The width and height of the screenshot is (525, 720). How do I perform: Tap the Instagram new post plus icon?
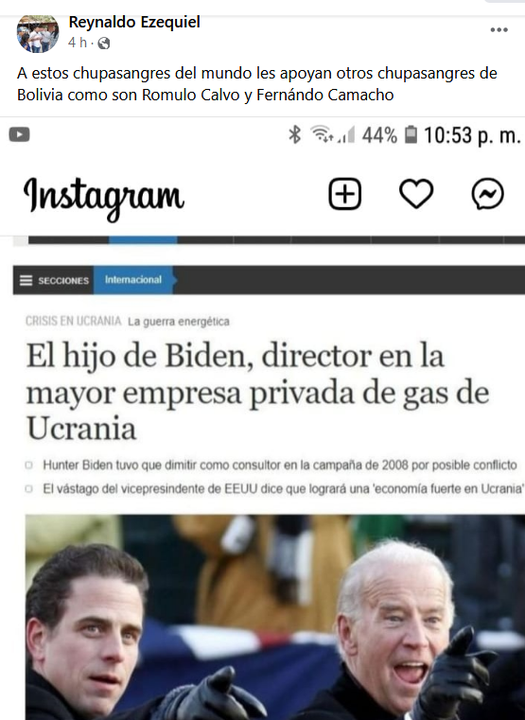tap(345, 194)
